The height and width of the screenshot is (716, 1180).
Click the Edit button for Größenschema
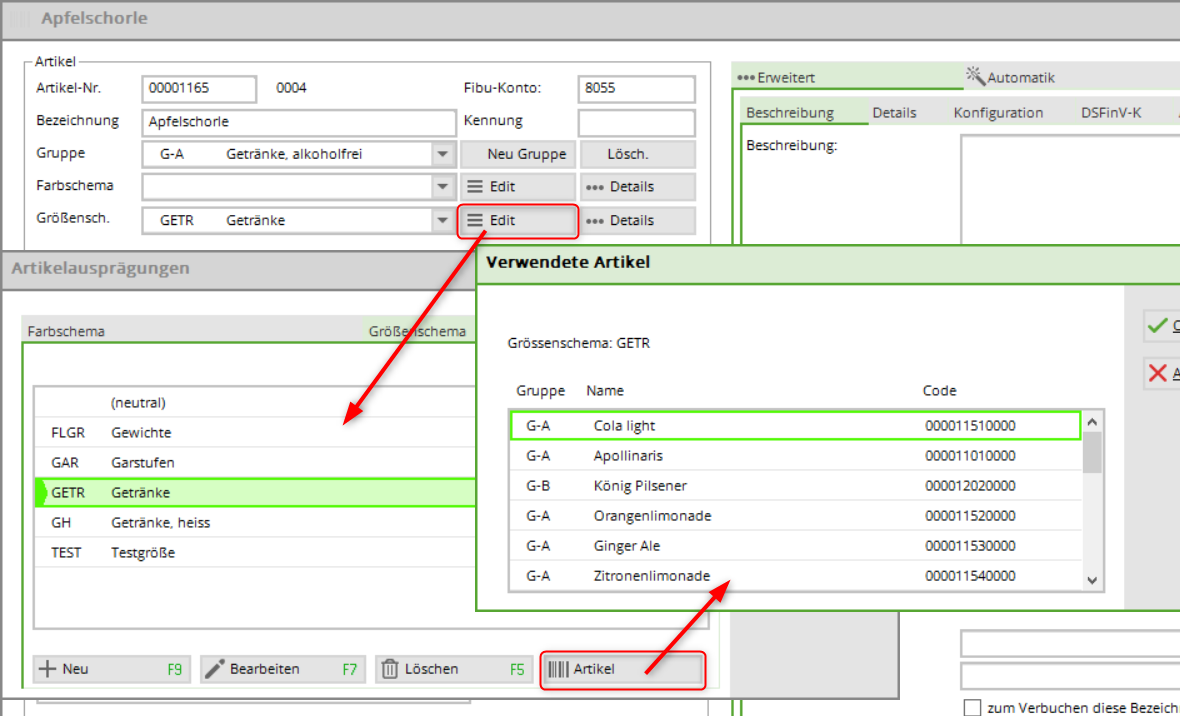[x=517, y=221]
